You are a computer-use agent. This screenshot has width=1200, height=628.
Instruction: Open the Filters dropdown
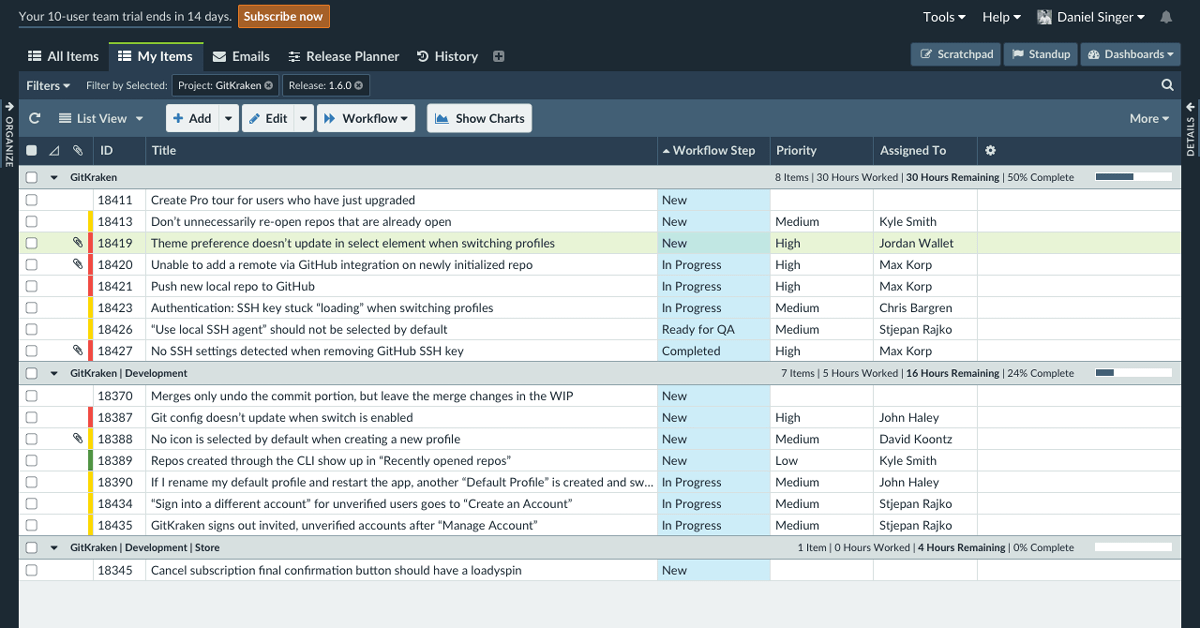click(x=48, y=86)
